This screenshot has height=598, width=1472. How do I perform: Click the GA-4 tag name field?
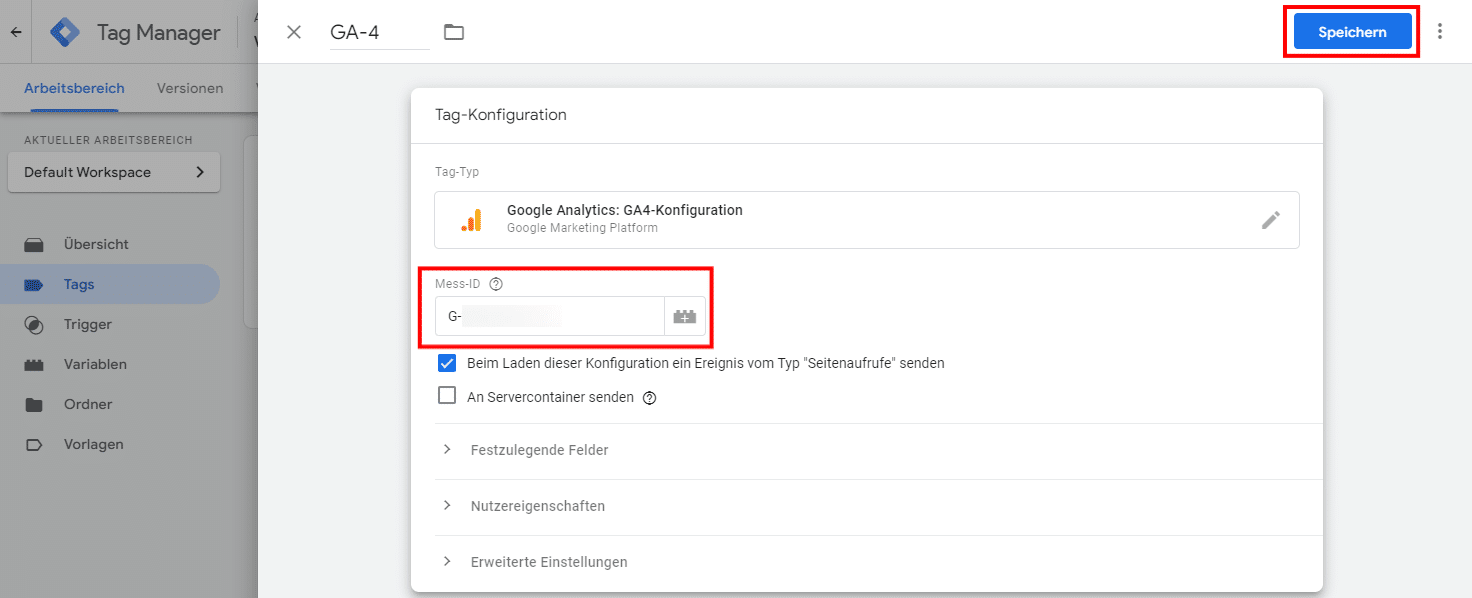tap(380, 32)
